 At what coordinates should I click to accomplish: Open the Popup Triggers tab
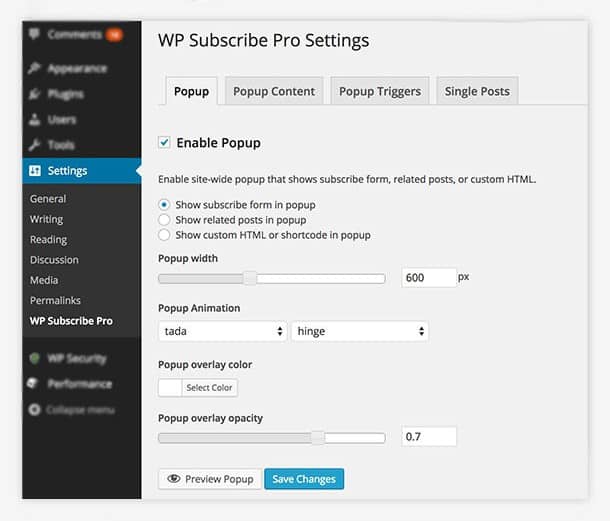tap(380, 91)
